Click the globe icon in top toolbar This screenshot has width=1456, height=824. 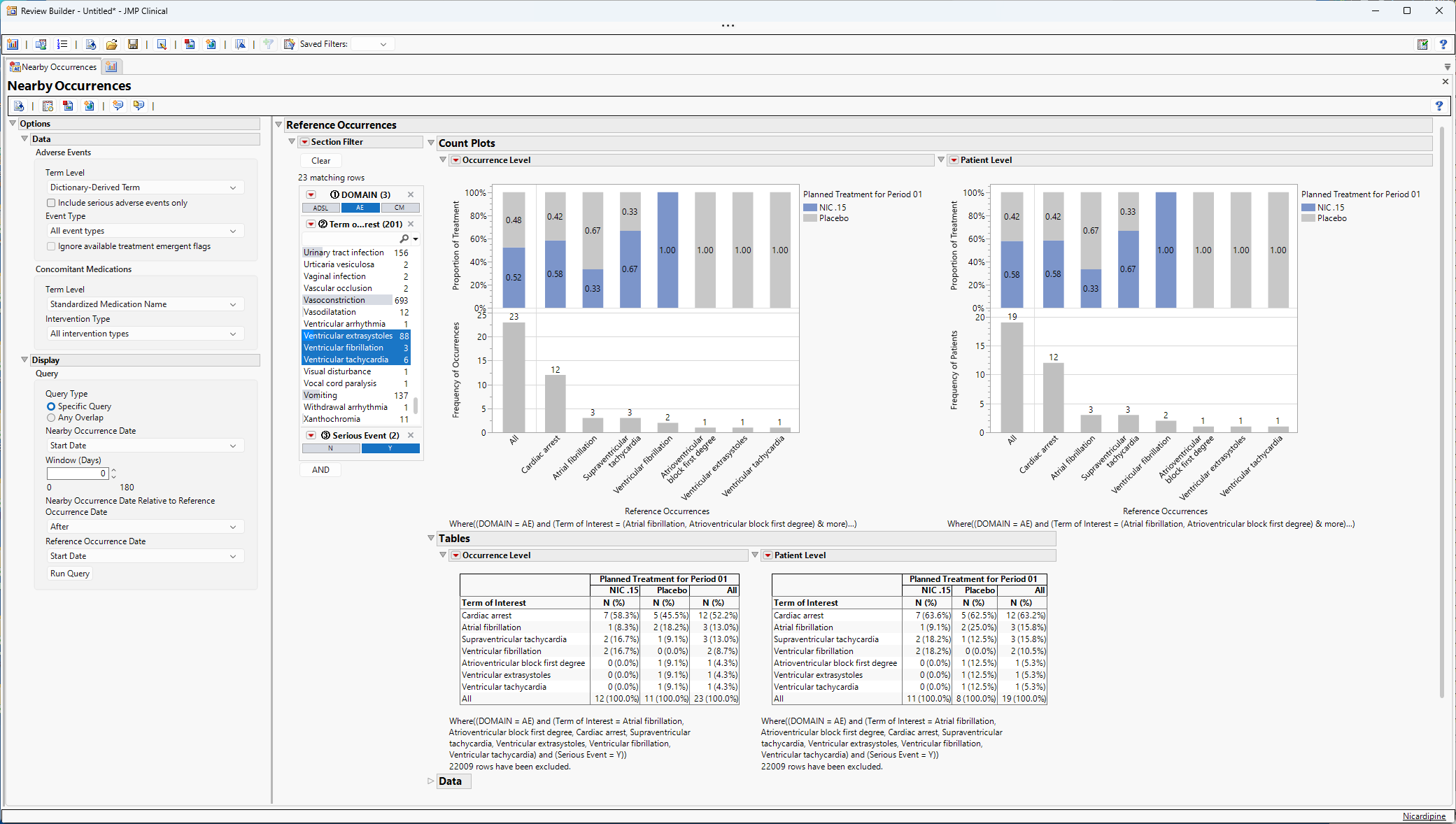point(211,44)
